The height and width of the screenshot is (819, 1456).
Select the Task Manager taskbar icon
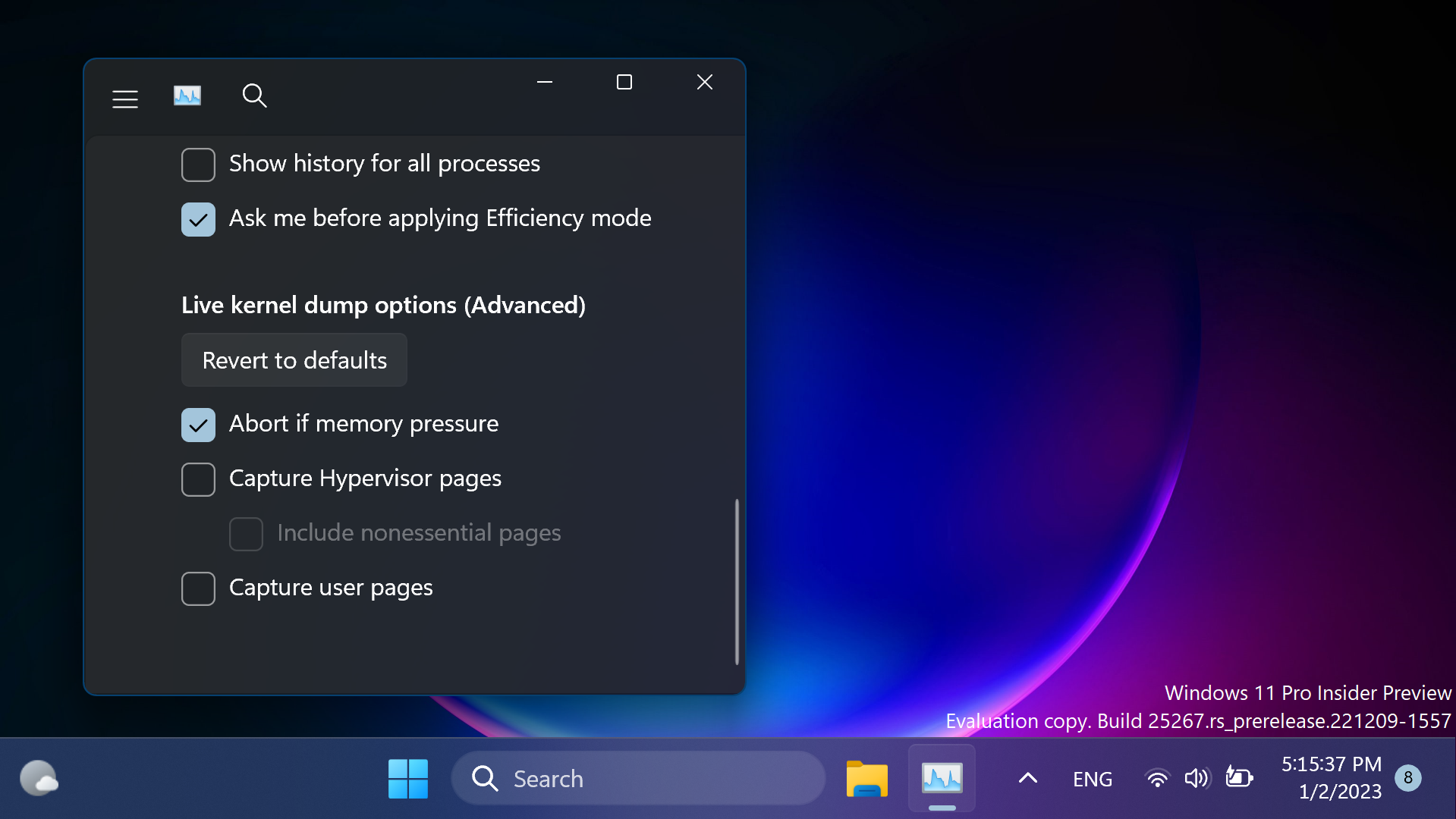pos(941,778)
